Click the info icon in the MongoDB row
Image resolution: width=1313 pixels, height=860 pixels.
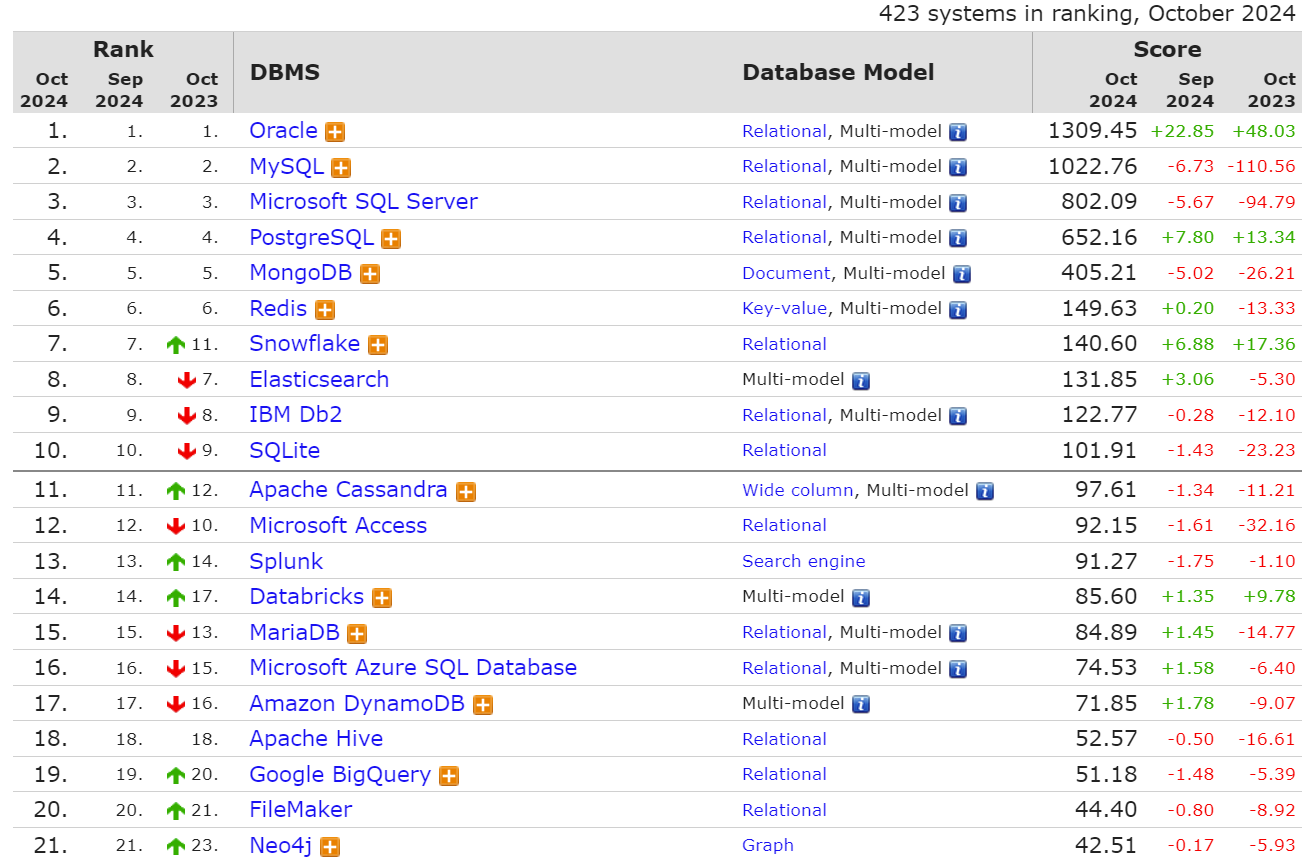point(962,274)
